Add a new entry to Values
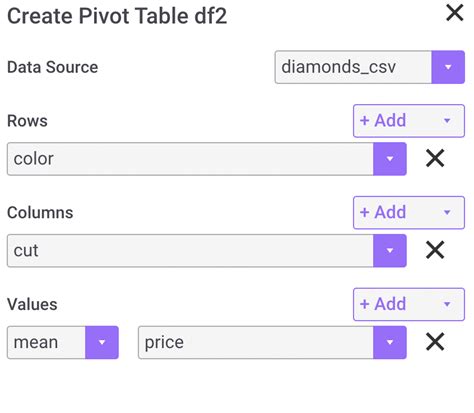474x413 pixels. click(383, 304)
